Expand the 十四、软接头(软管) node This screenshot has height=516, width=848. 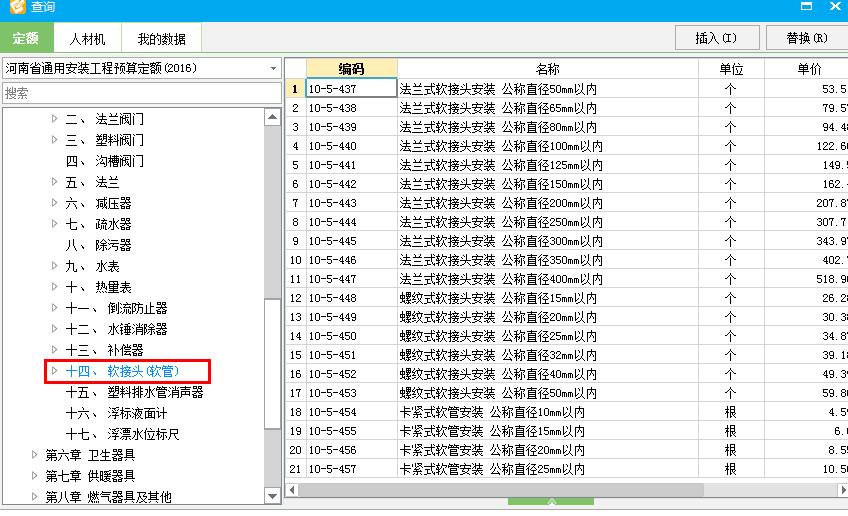point(54,371)
